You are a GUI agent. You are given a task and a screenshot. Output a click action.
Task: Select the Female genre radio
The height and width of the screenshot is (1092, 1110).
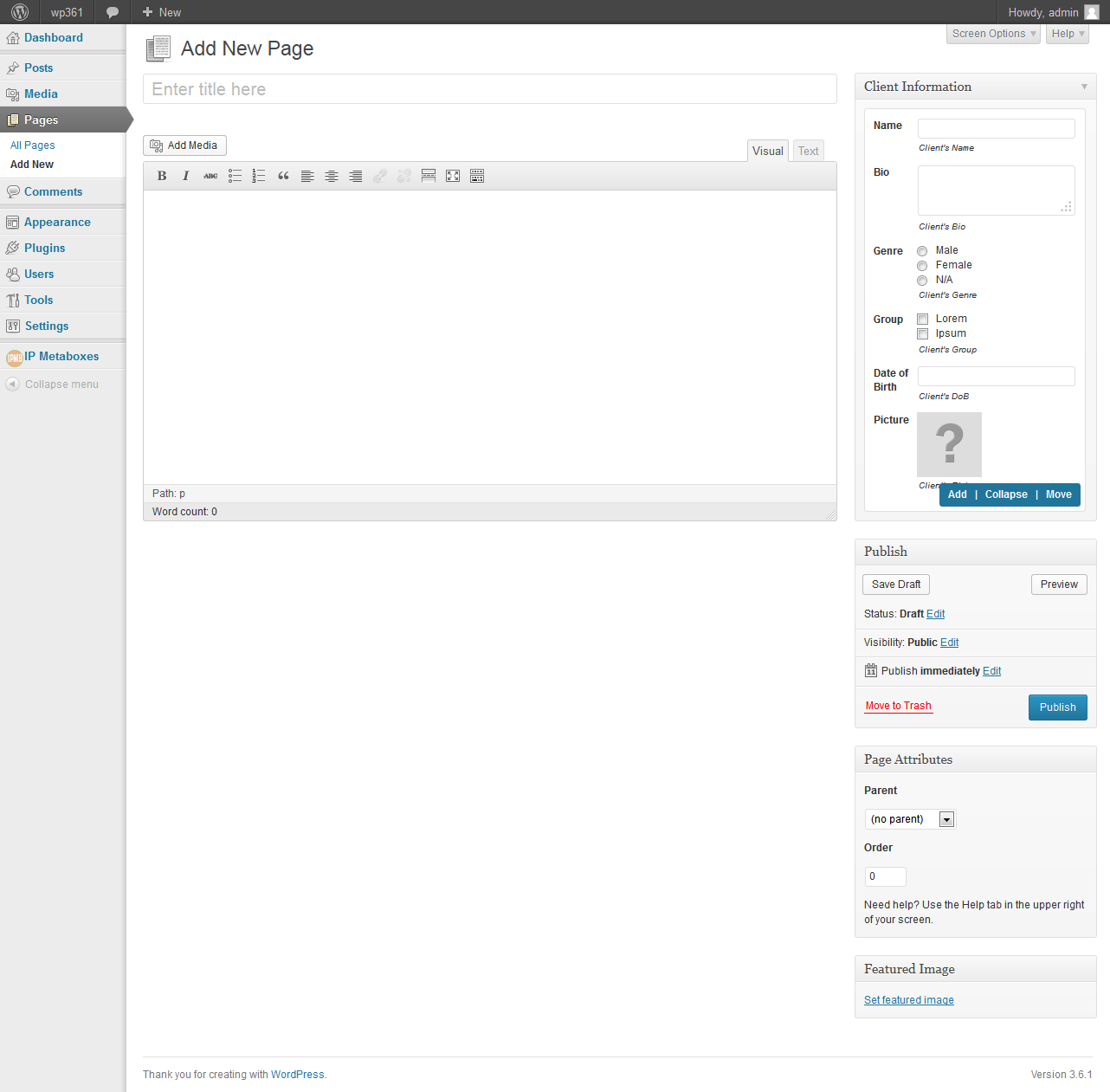(922, 266)
